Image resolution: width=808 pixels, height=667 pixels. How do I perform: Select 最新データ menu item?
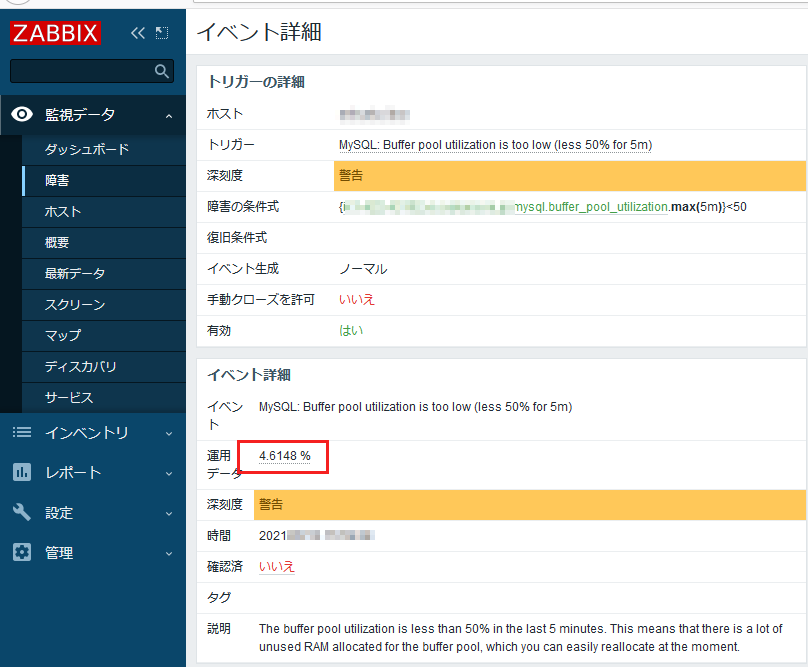[x=75, y=273]
